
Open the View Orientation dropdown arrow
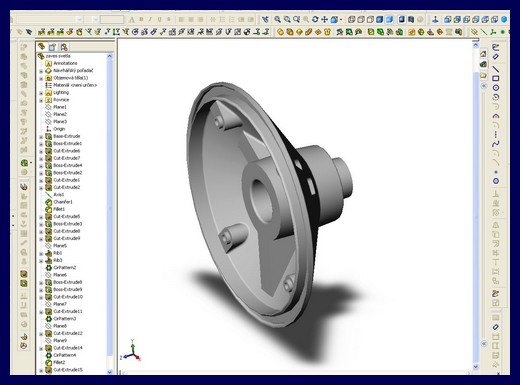(x=341, y=20)
